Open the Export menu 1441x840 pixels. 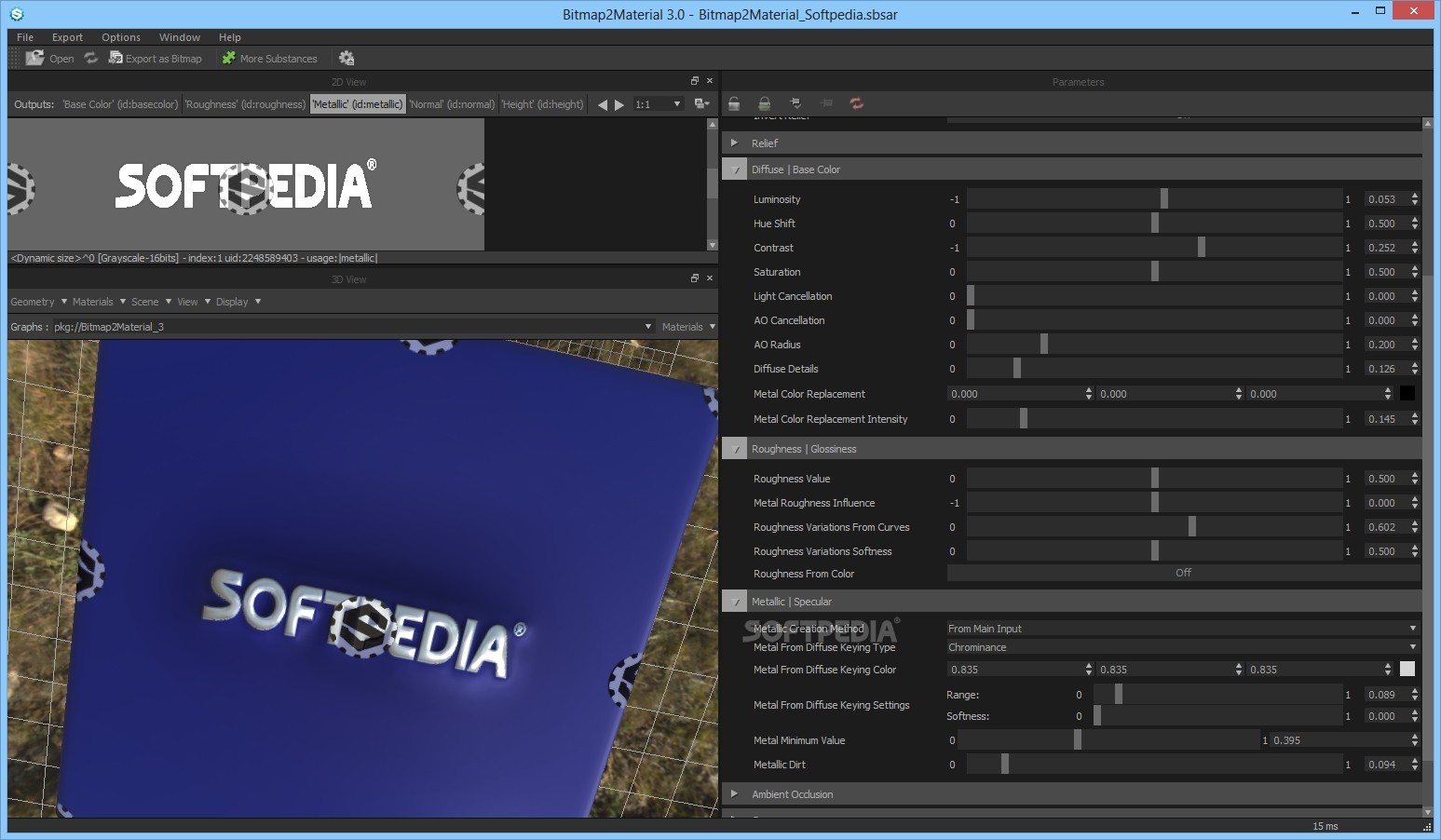click(67, 37)
